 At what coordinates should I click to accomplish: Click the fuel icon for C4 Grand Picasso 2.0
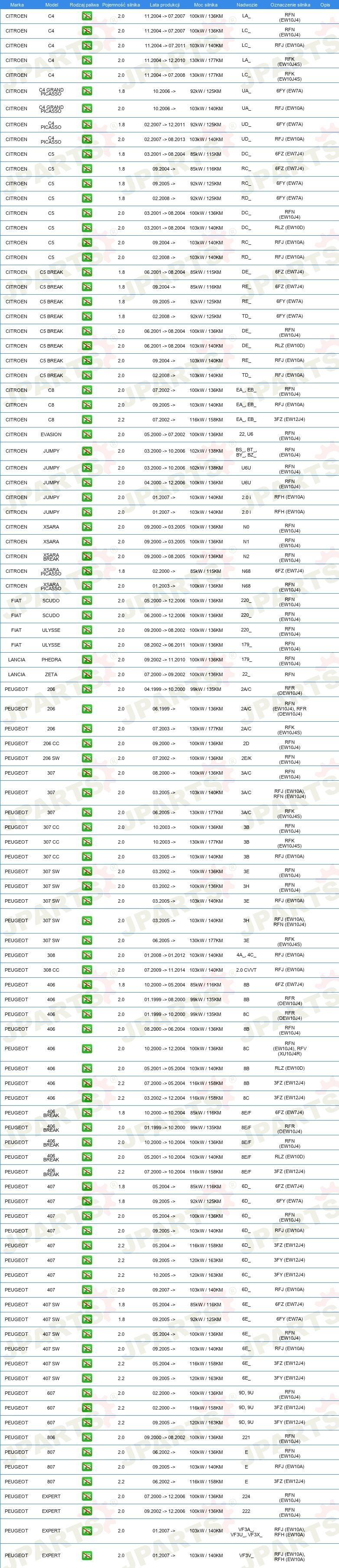[x=87, y=108]
